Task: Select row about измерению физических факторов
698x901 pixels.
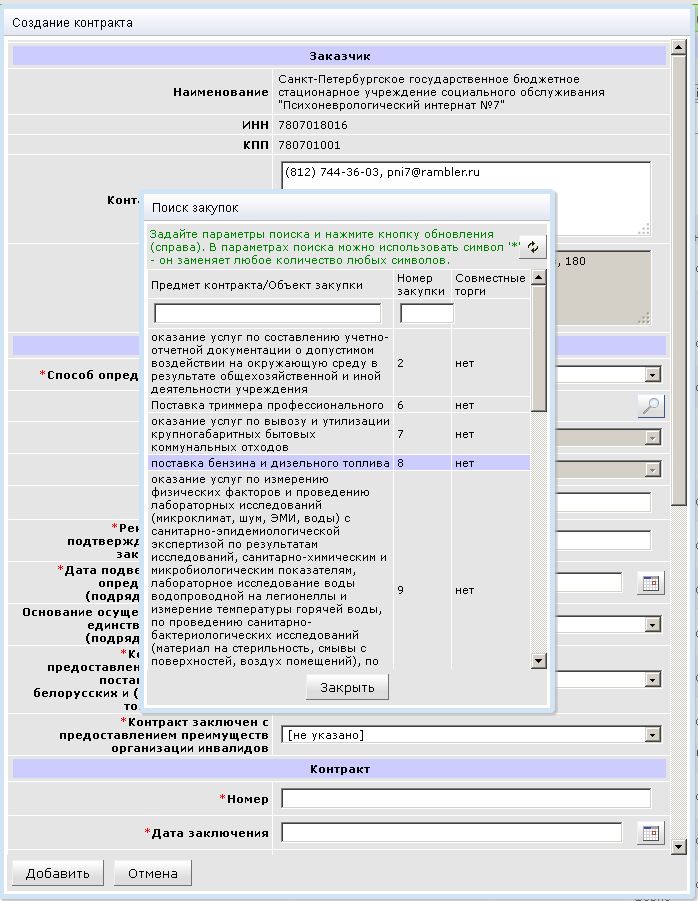Action: point(339,570)
